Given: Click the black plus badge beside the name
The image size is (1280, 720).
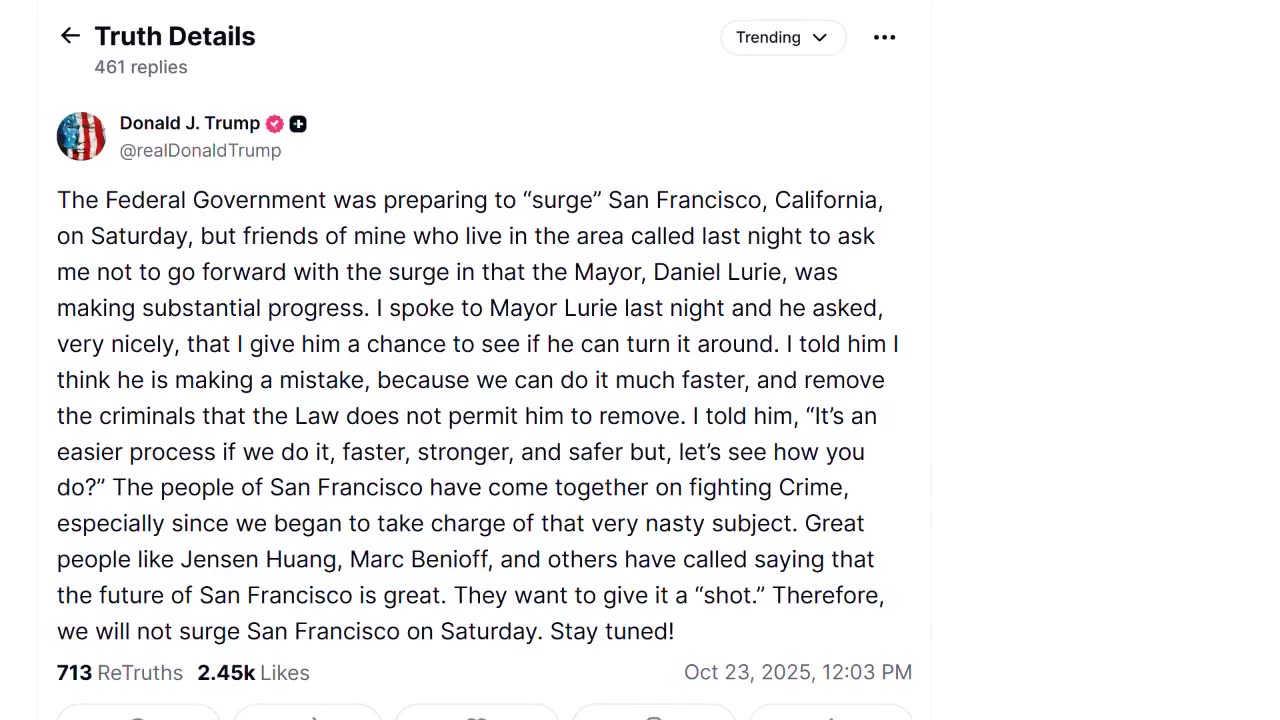Looking at the screenshot, I should tap(298, 124).
